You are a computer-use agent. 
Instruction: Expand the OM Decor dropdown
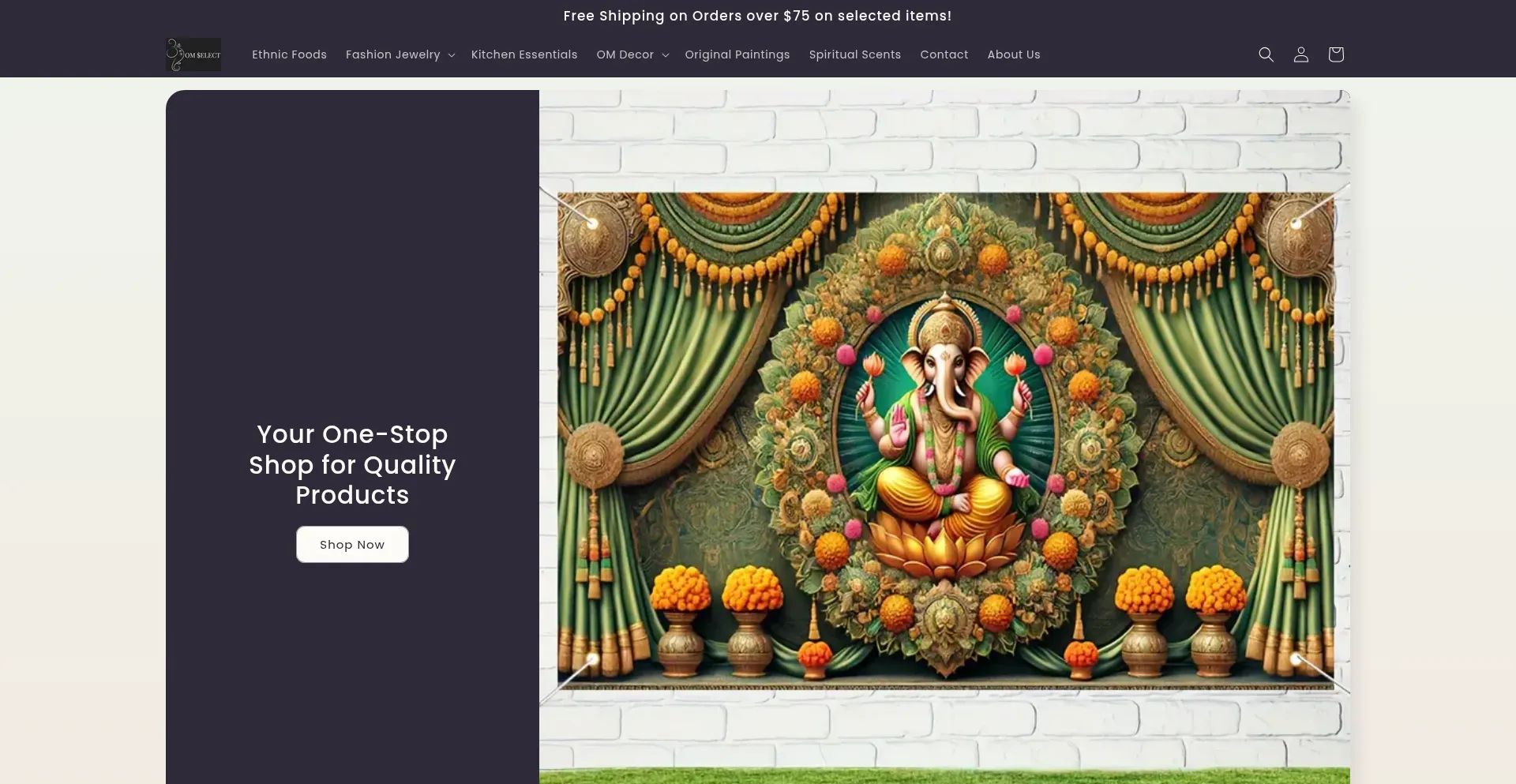[x=632, y=54]
